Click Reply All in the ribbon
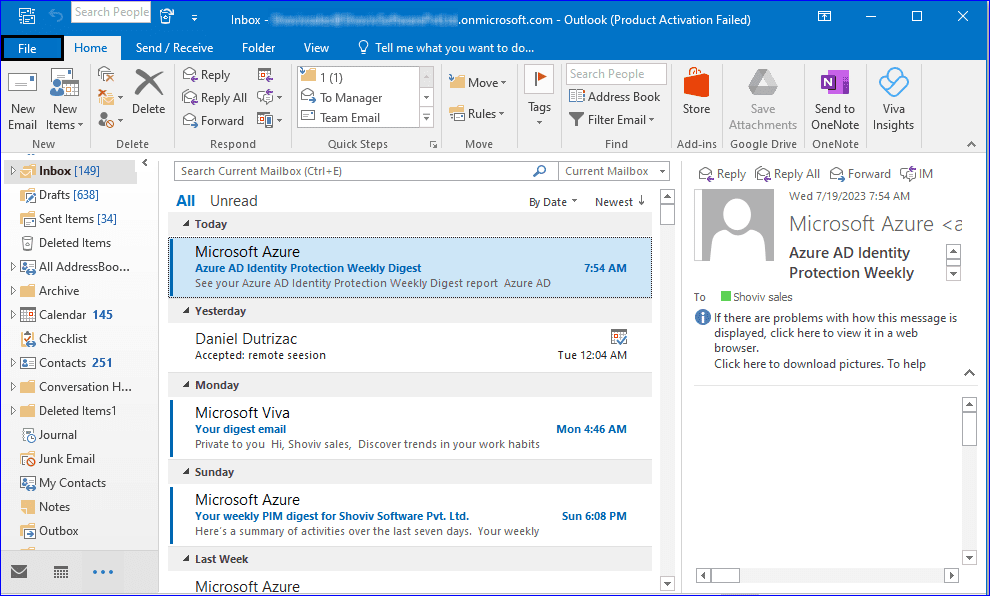 click(x=215, y=97)
